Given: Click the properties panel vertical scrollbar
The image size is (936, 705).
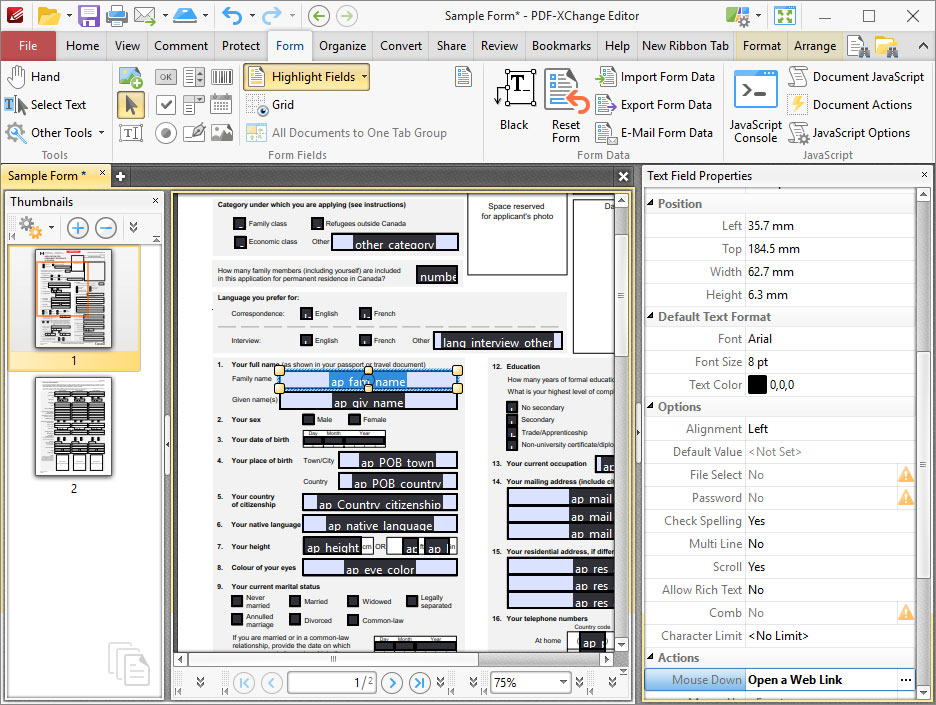Looking at the screenshot, I should (923, 464).
